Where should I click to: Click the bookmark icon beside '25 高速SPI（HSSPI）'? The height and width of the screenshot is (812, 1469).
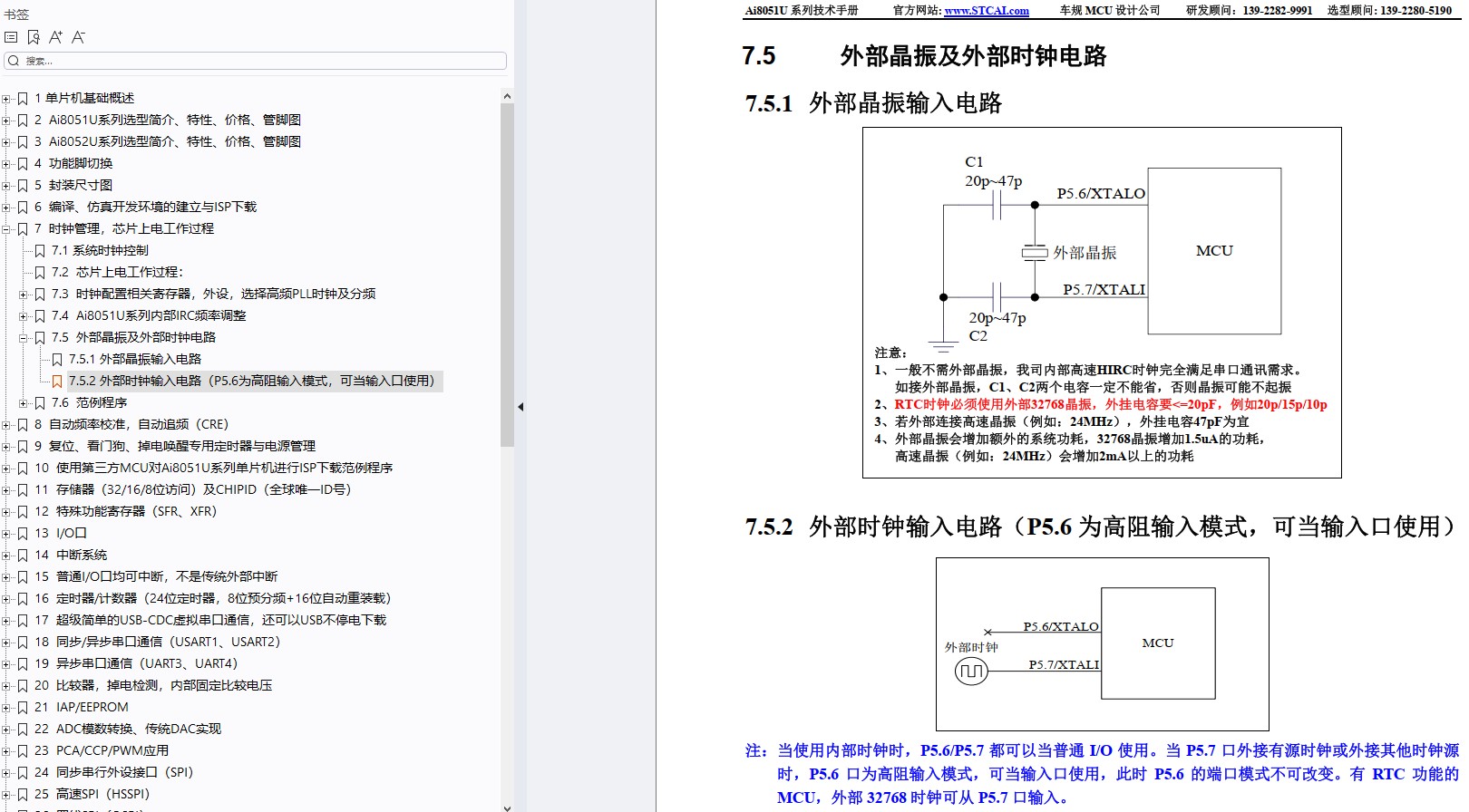click(23, 794)
